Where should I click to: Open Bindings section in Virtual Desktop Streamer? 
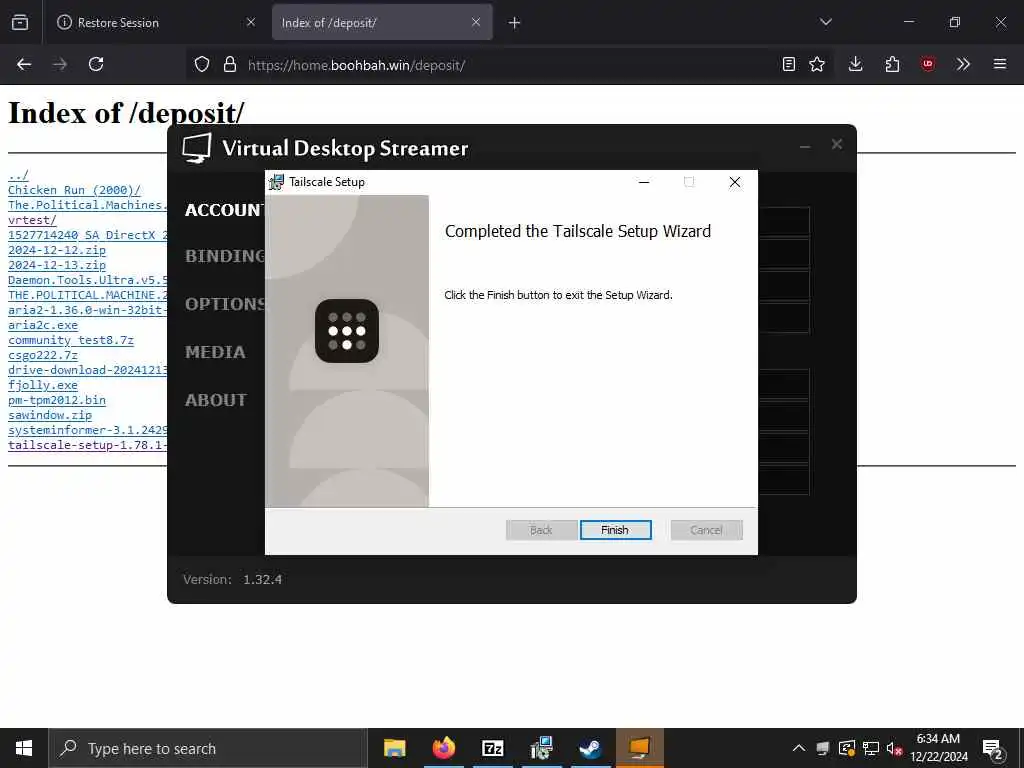(x=225, y=256)
